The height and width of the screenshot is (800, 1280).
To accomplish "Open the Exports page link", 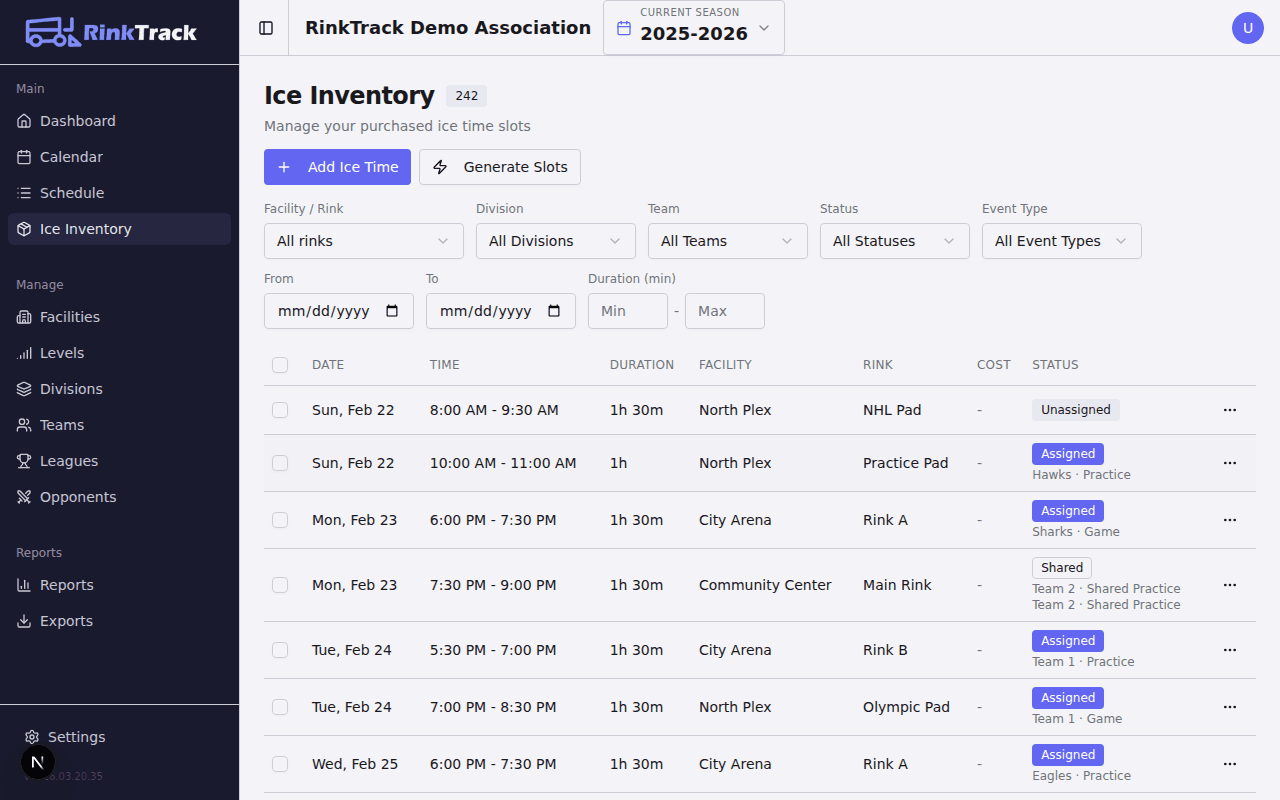I will tap(66, 621).
